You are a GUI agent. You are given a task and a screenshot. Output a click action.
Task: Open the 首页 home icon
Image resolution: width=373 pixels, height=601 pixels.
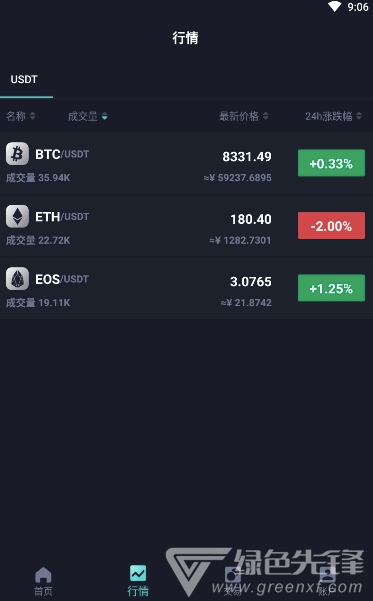(43, 575)
